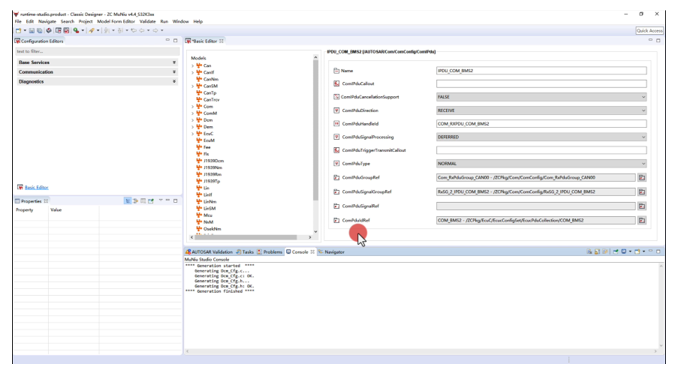Open the Project menu
Viewport: 681px width, 371px height.
[x=86, y=21]
